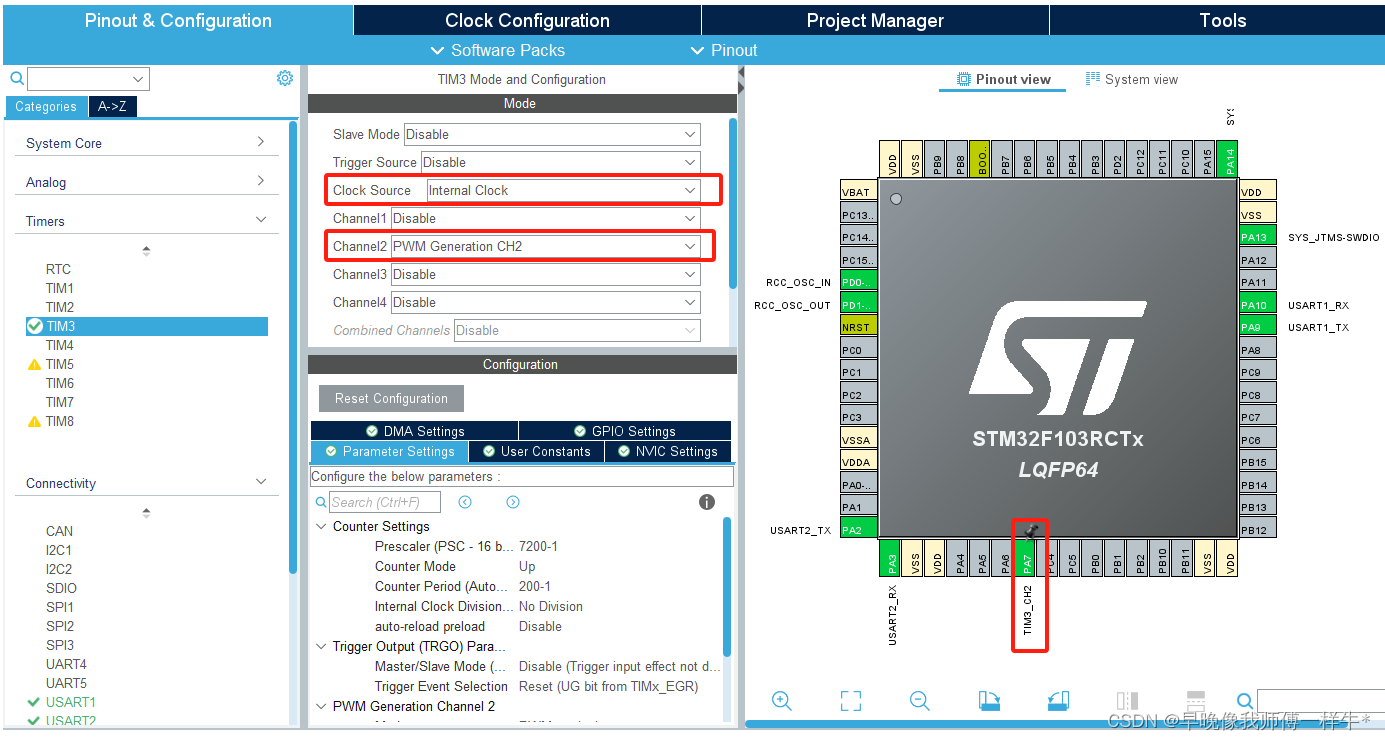The height and width of the screenshot is (740, 1385).
Task: Click the parameter search field
Action: pos(385,502)
